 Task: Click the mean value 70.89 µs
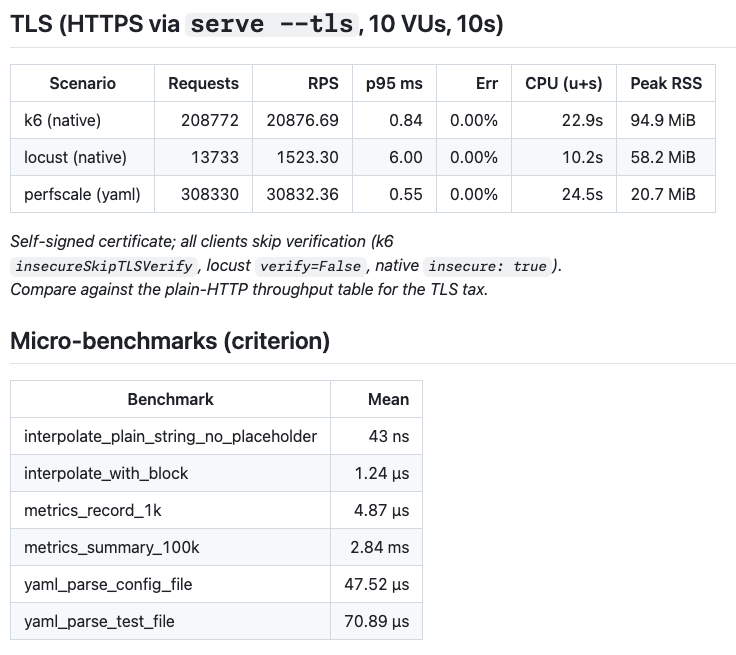376,622
